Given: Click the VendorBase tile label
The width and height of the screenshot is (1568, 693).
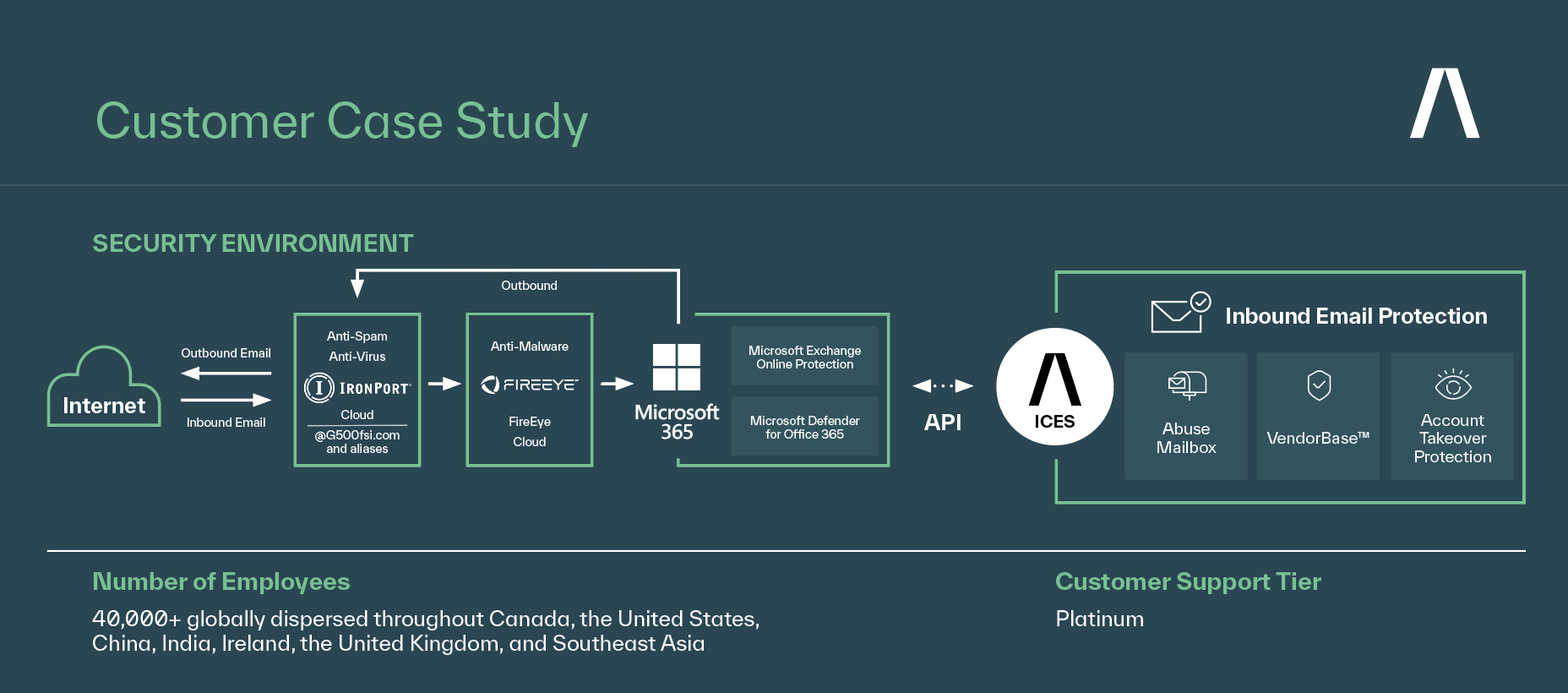Looking at the screenshot, I should (1318, 438).
